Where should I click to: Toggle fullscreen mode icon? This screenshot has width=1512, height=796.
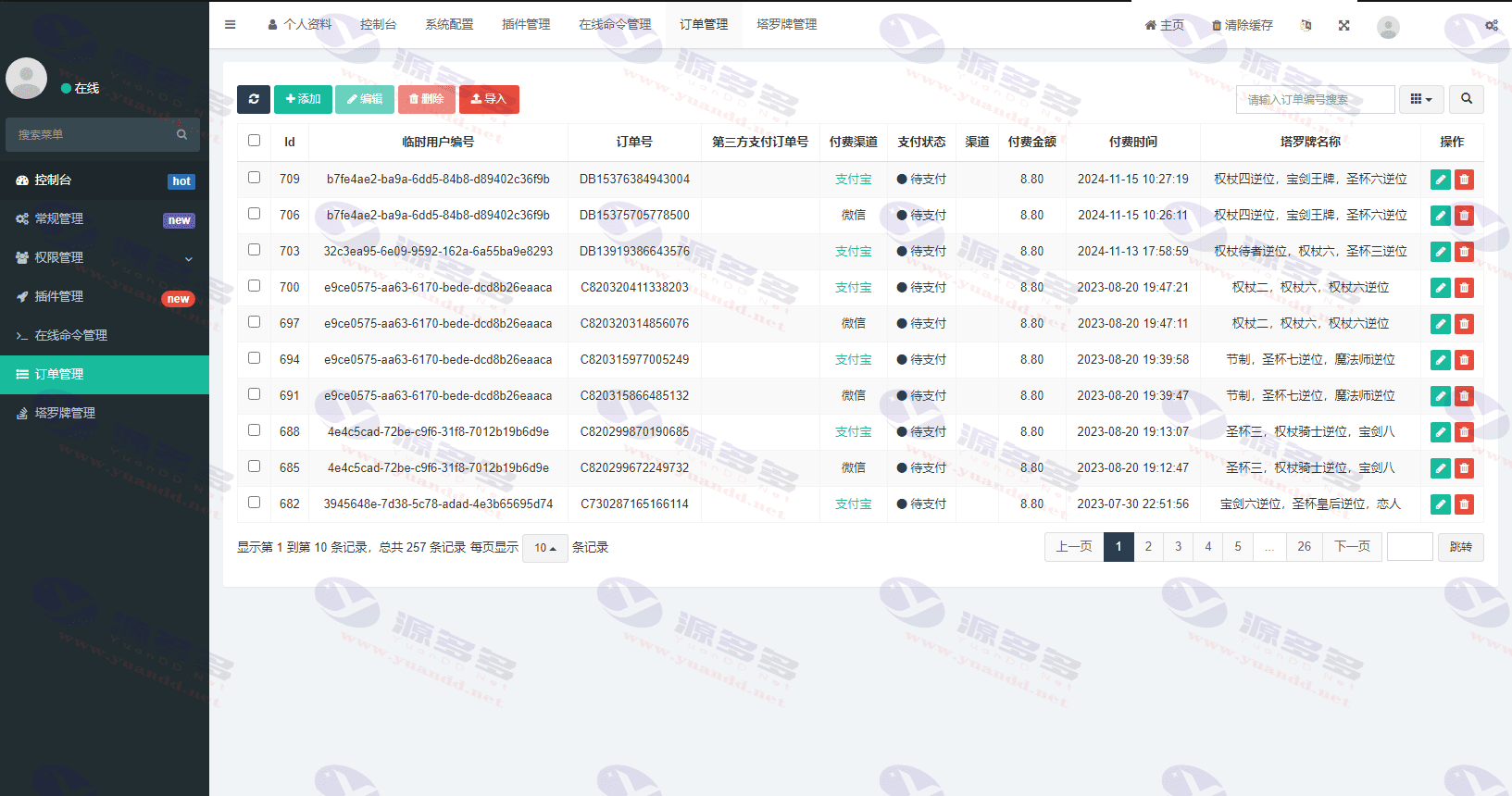point(1343,25)
